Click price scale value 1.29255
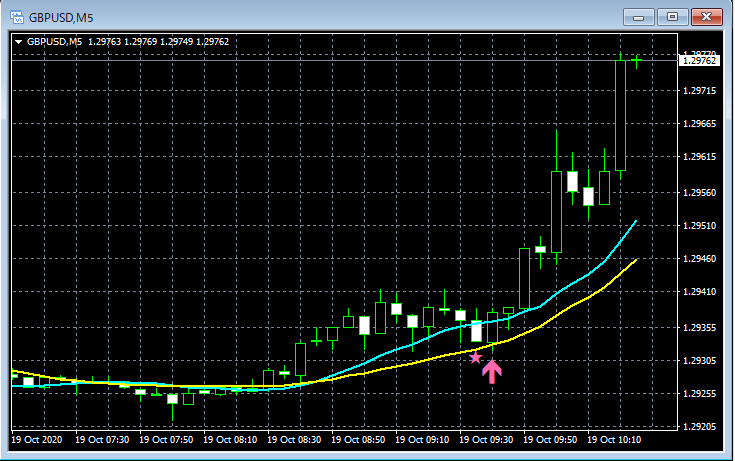 point(699,393)
